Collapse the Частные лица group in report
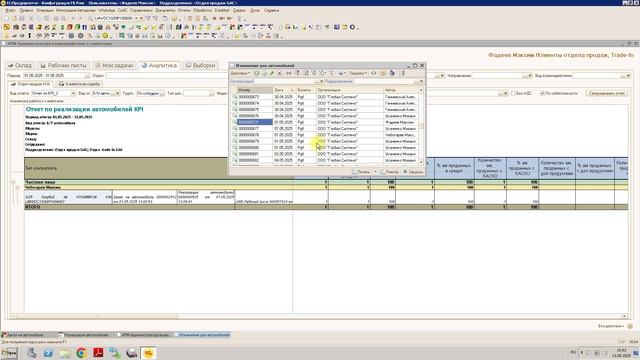Image resolution: width=640 pixels, height=360 pixels. pos(13,182)
